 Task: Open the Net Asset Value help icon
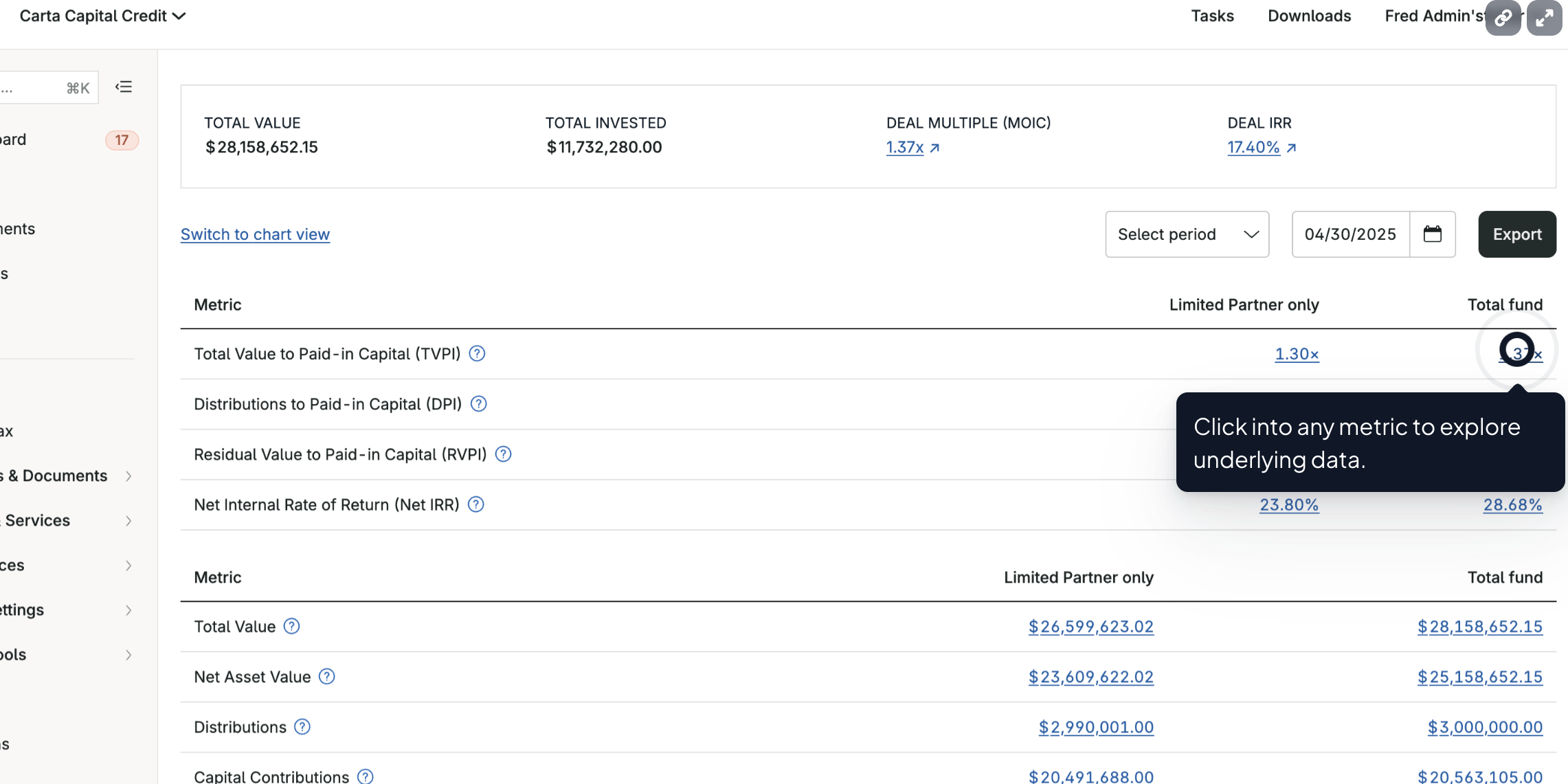(x=328, y=677)
